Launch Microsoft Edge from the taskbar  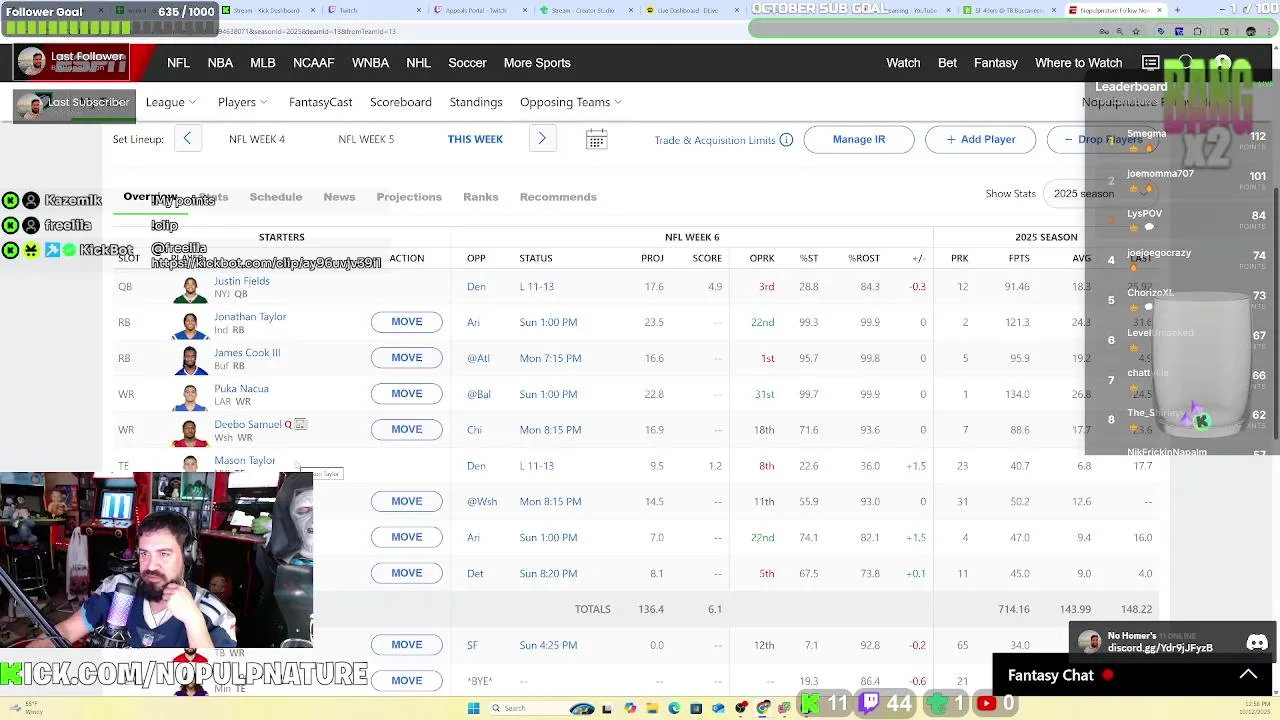[674, 708]
